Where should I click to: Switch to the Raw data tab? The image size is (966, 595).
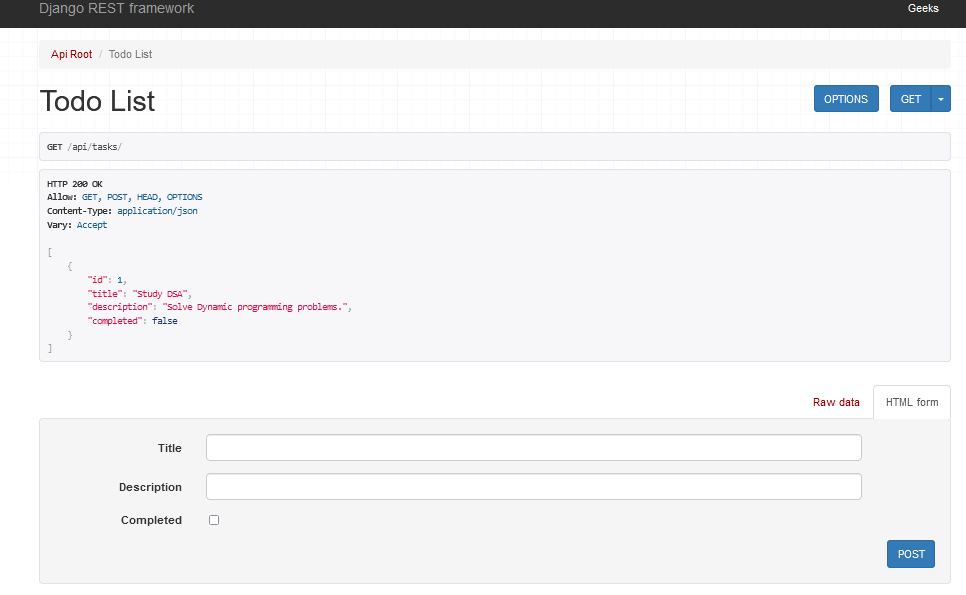click(x=836, y=402)
